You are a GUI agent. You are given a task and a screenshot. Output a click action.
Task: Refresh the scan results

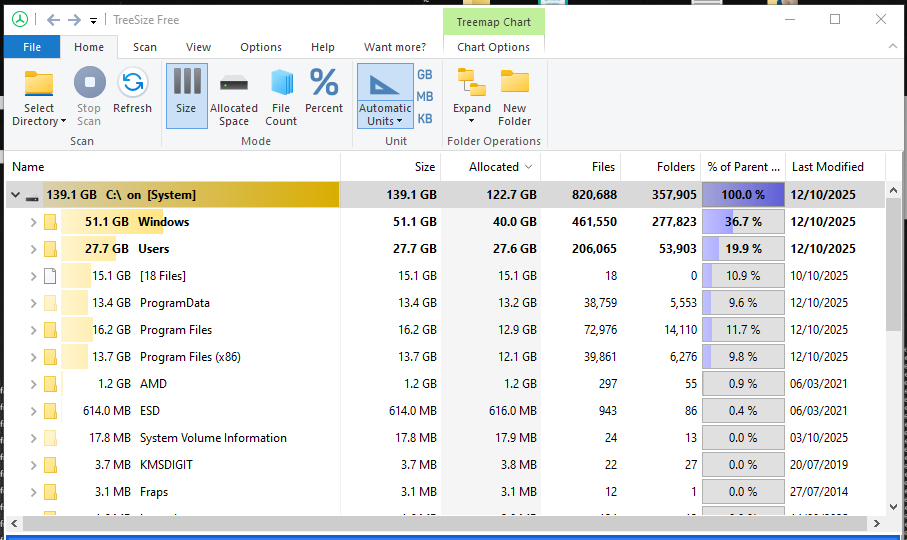click(x=132, y=90)
